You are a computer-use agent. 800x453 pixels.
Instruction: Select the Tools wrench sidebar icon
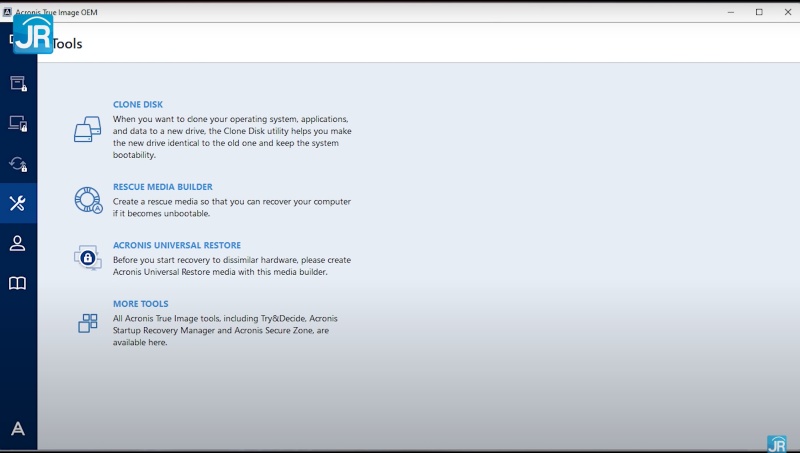18,203
